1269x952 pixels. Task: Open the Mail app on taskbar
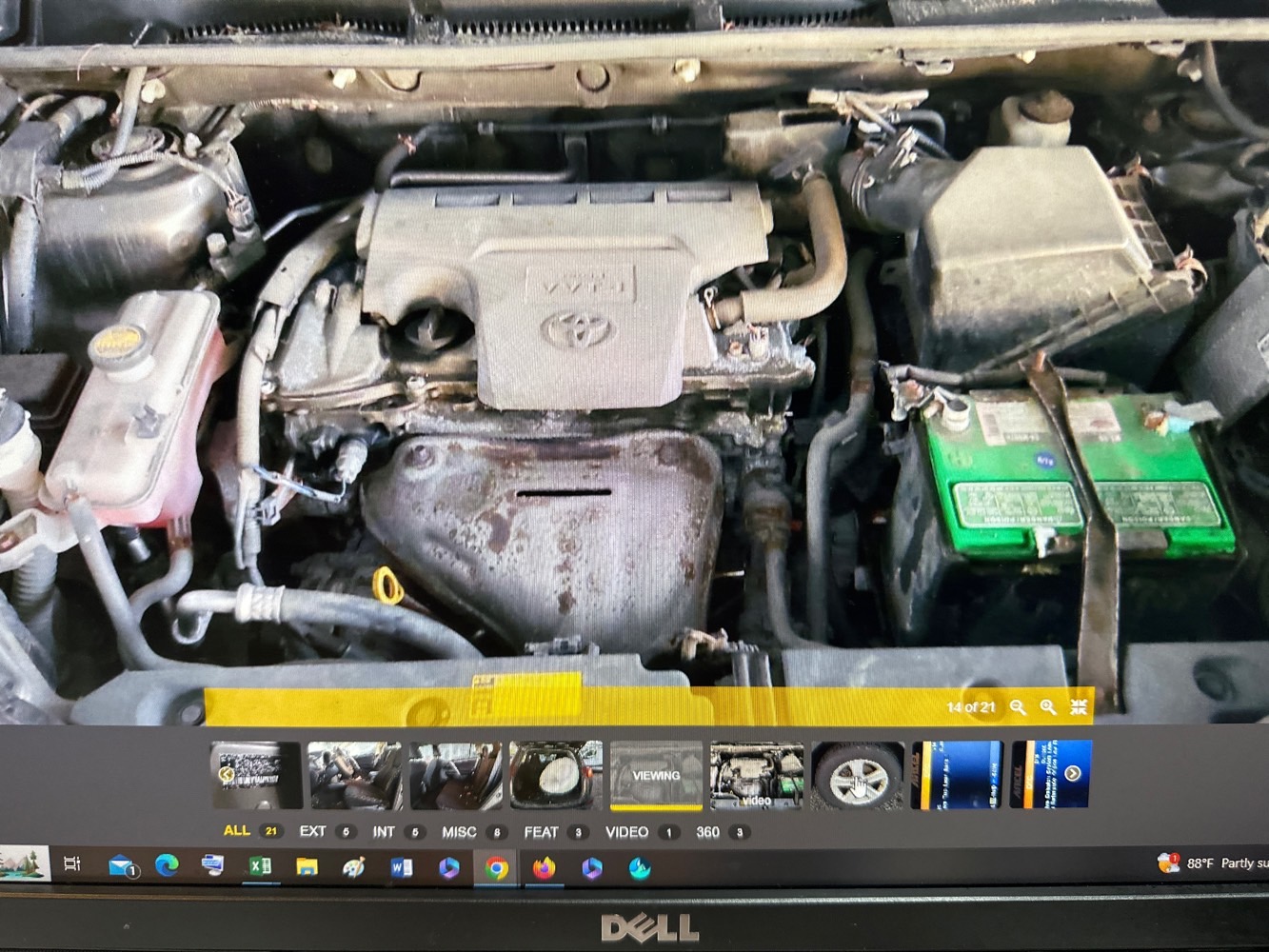[123, 867]
